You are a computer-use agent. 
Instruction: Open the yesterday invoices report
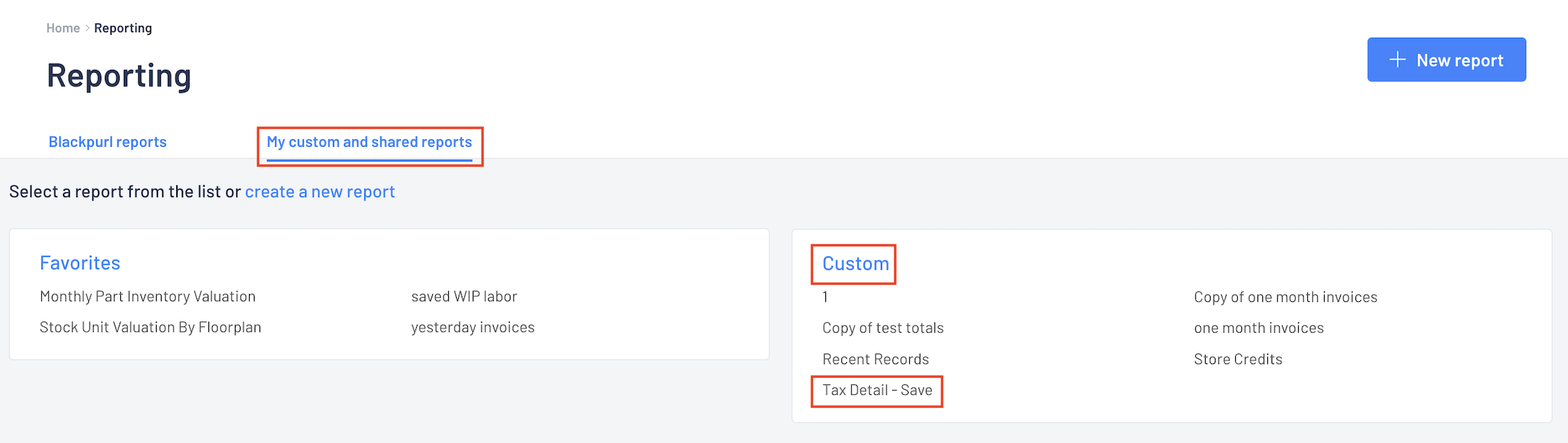(473, 327)
